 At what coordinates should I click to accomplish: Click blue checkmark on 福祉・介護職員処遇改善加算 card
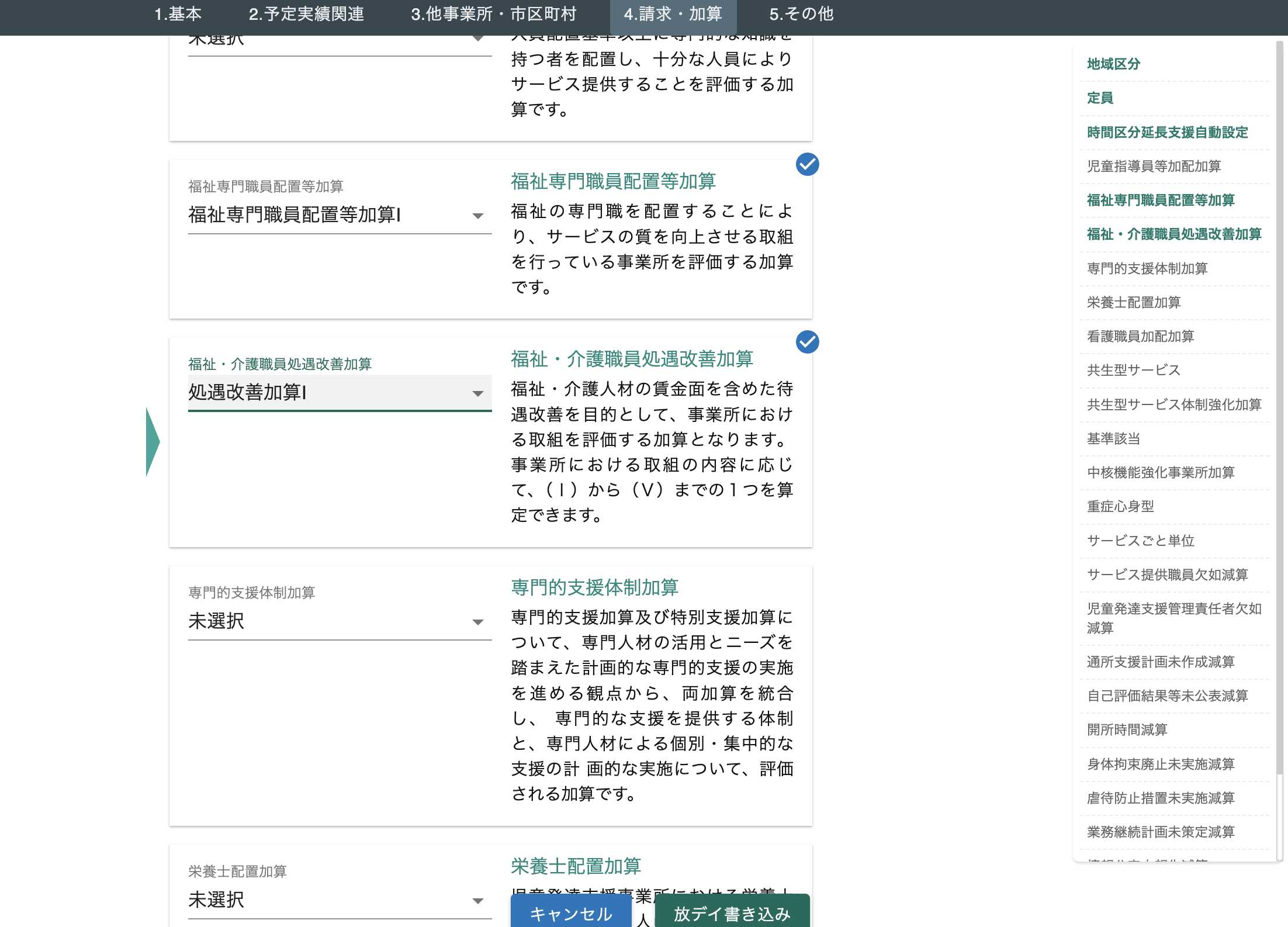tap(807, 342)
